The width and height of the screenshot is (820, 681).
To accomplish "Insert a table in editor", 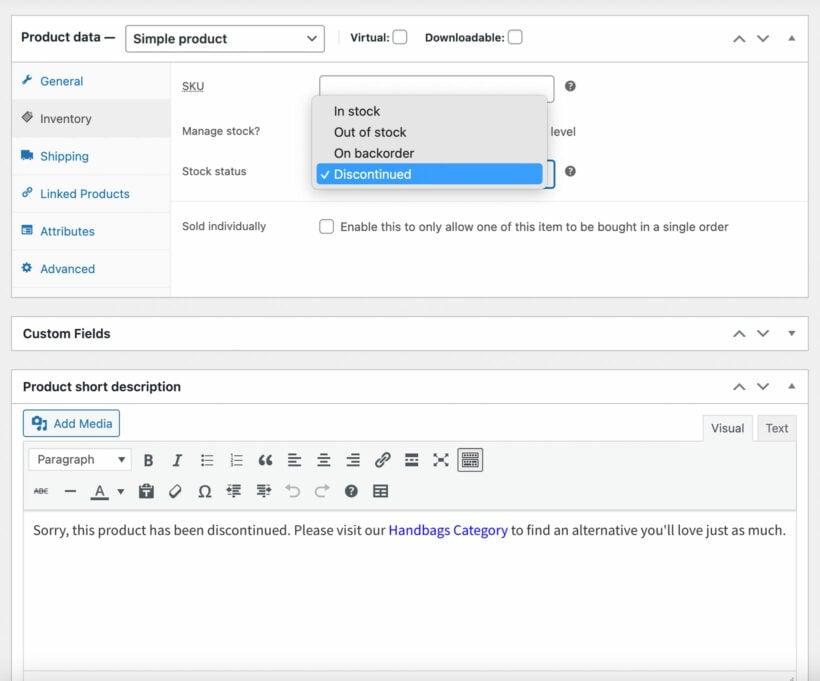I will coord(381,491).
